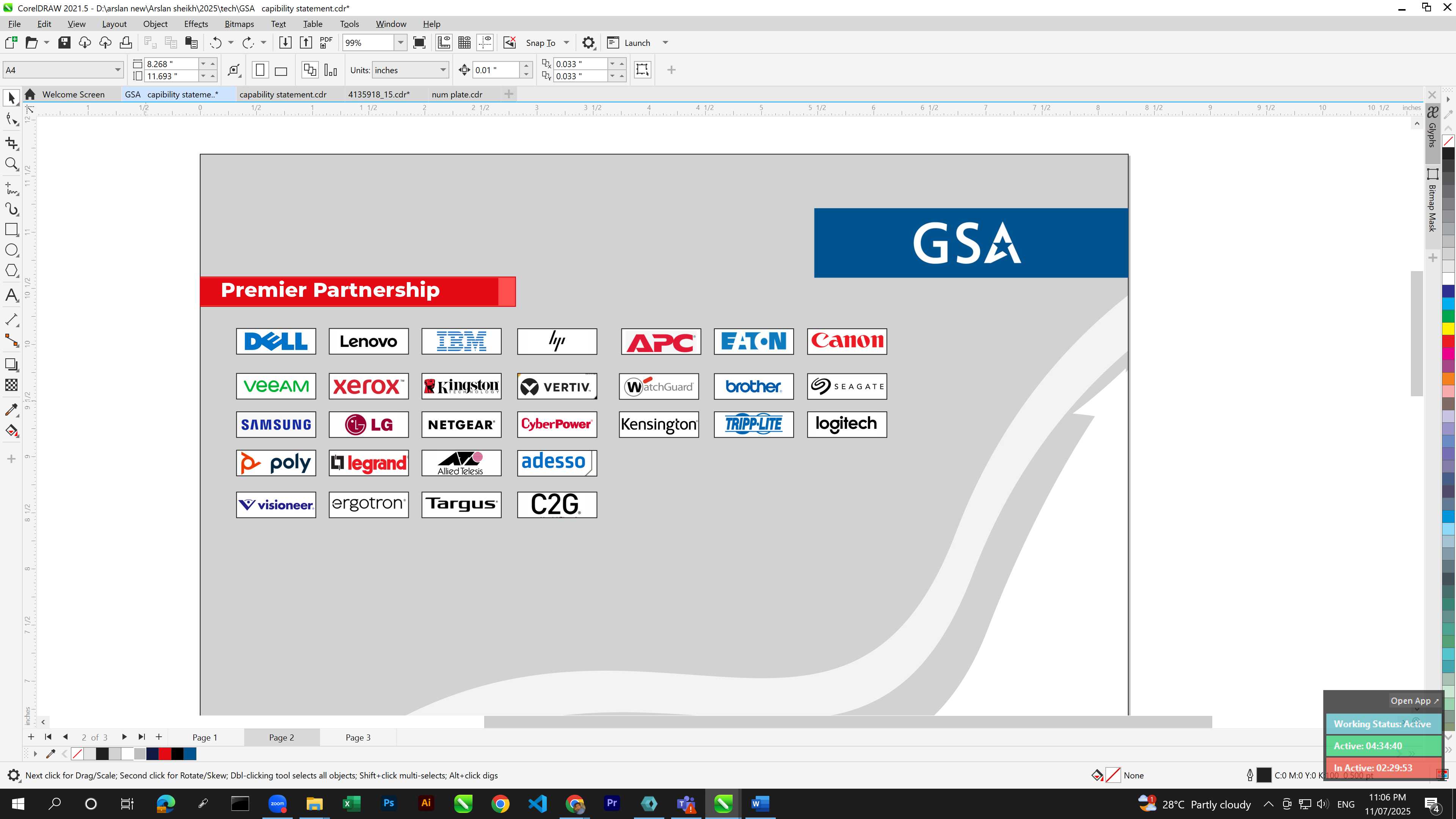Switch to Page 3 tab

click(x=358, y=737)
